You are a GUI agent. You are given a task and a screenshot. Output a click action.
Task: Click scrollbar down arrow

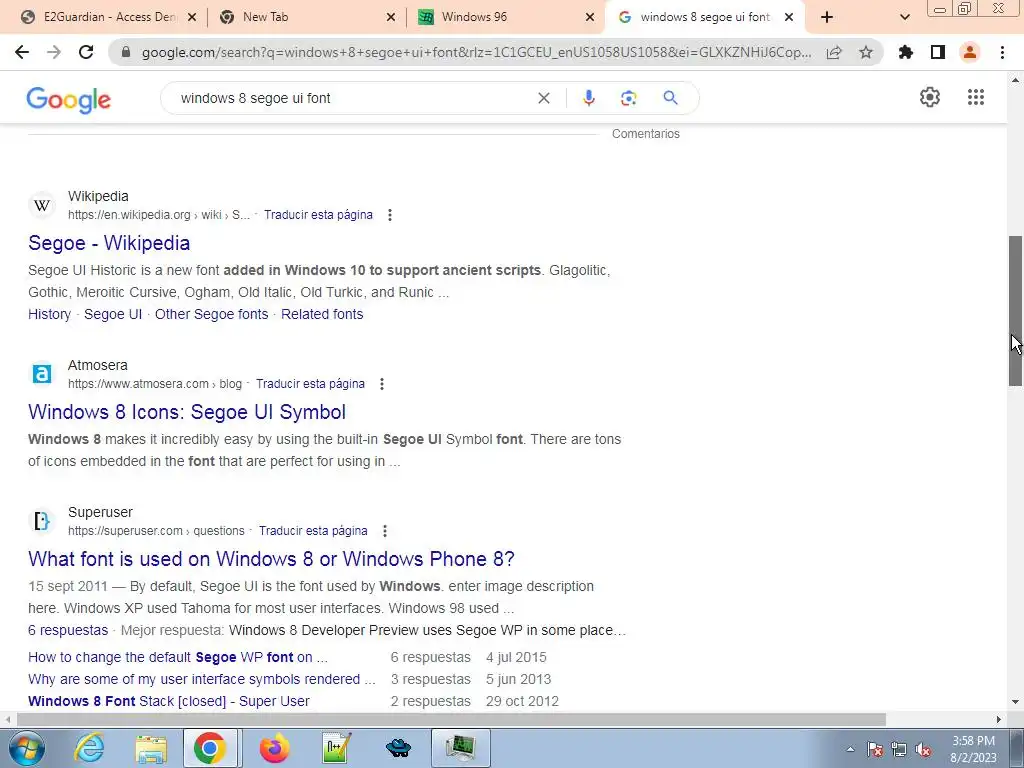pyautogui.click(x=1016, y=703)
